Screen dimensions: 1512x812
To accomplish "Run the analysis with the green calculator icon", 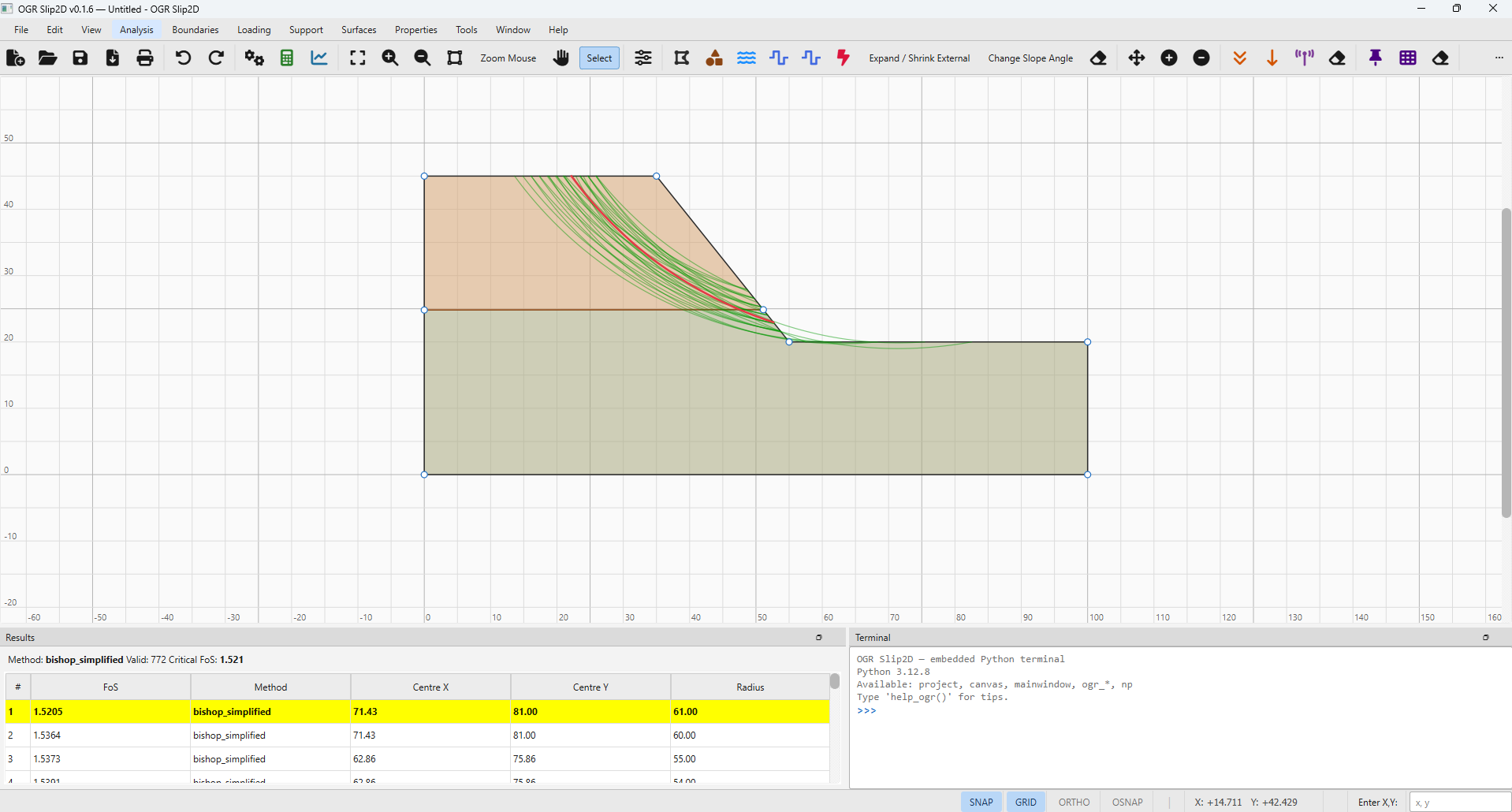I will [286, 58].
